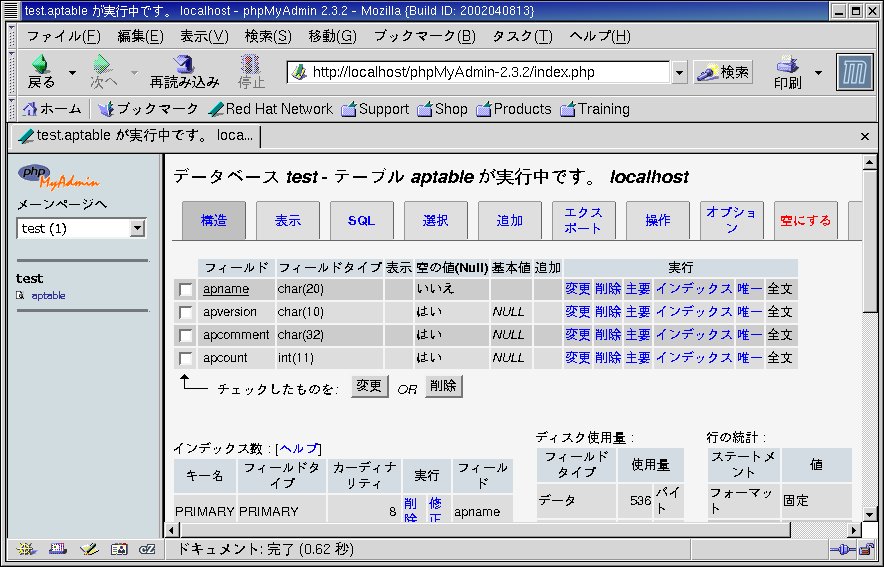Open Address Book from status bar icon
Image resolution: width=884 pixels, height=567 pixels.
coord(119,548)
